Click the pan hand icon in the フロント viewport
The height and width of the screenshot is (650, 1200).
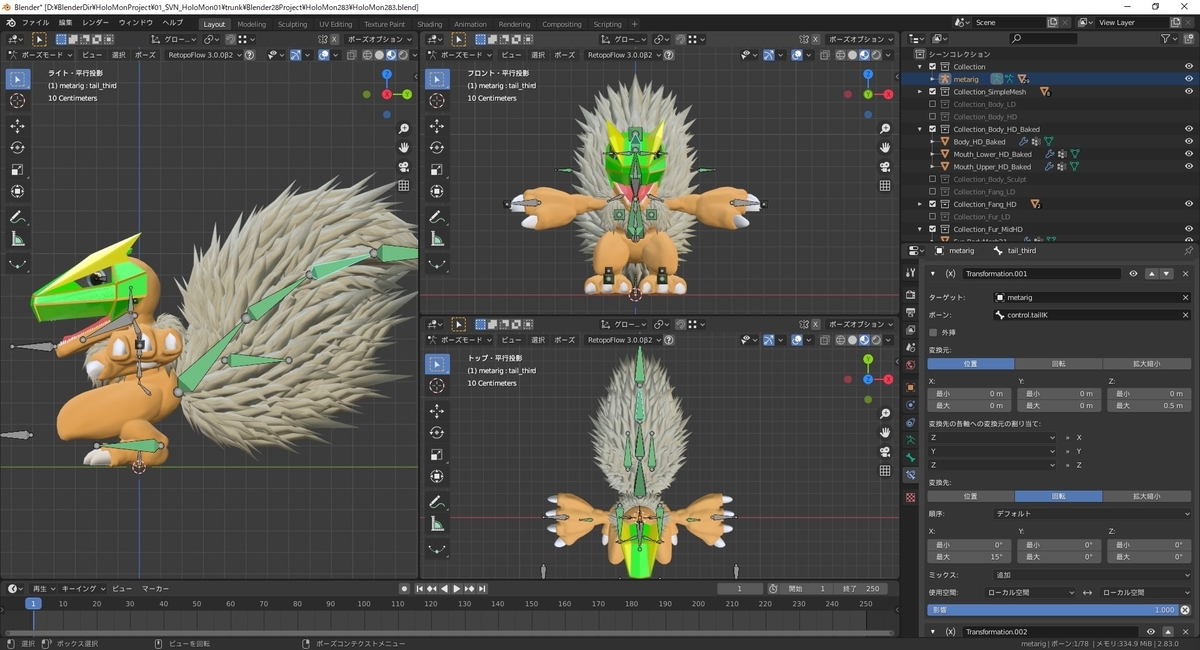[885, 148]
